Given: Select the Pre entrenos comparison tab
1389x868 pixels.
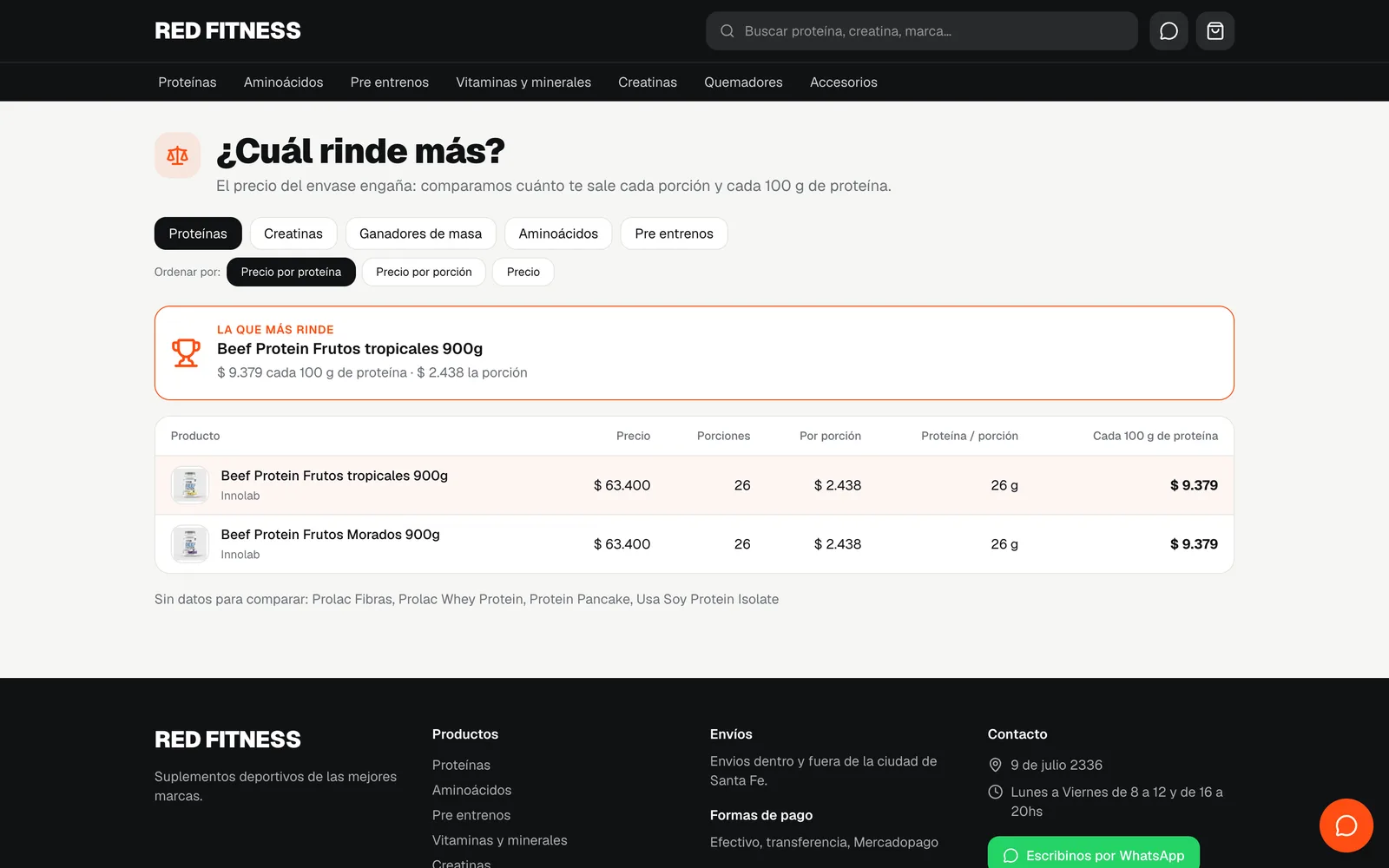Looking at the screenshot, I should click(x=674, y=233).
